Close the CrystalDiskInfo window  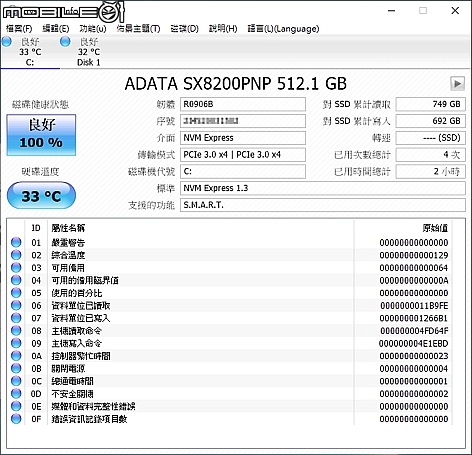pyautogui.click(x=455, y=11)
